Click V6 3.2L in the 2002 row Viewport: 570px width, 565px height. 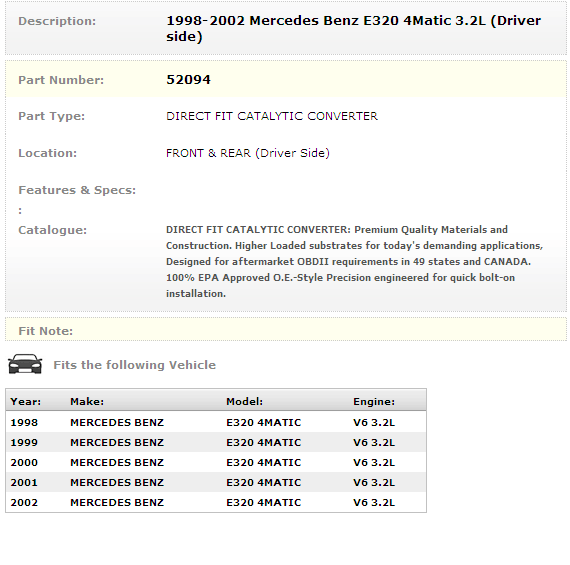[374, 502]
